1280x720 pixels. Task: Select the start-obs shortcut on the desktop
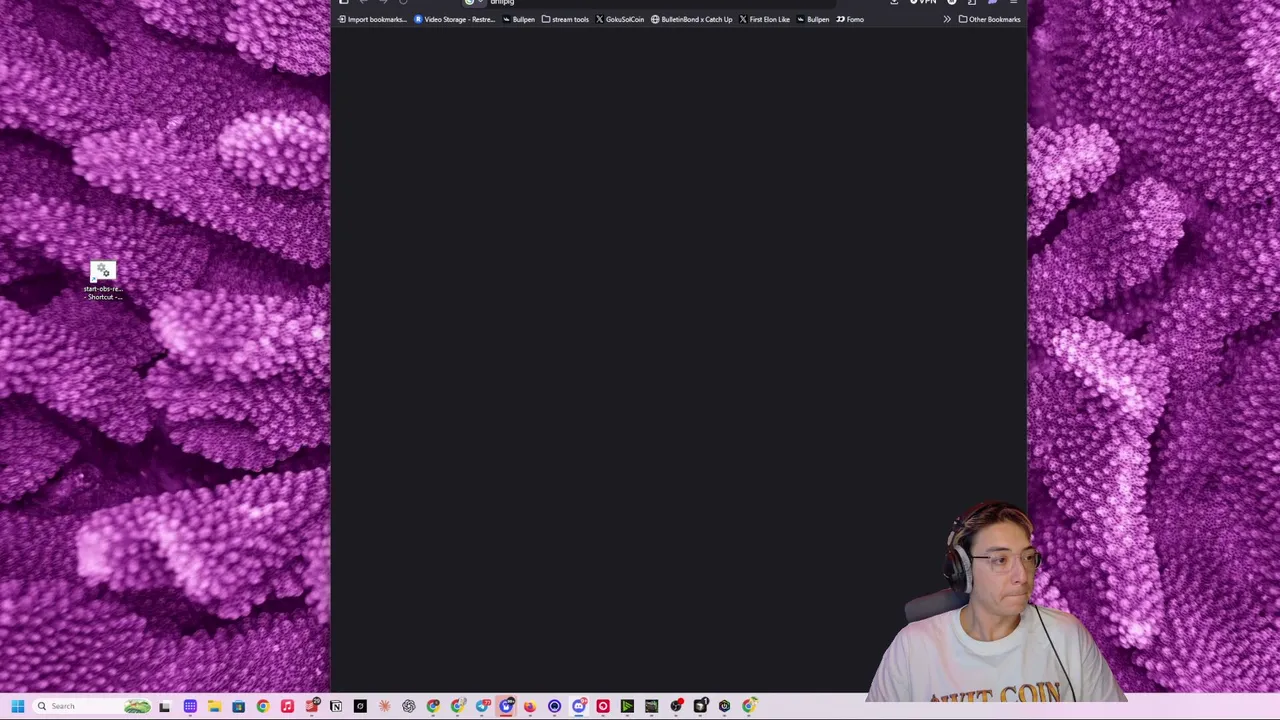pos(103,281)
